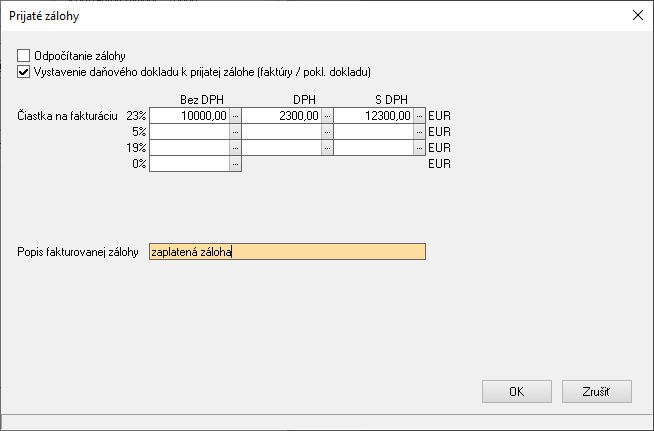The height and width of the screenshot is (431, 654).
Task: Open ellipsis button for 5% S DPH
Action: click(x=419, y=132)
